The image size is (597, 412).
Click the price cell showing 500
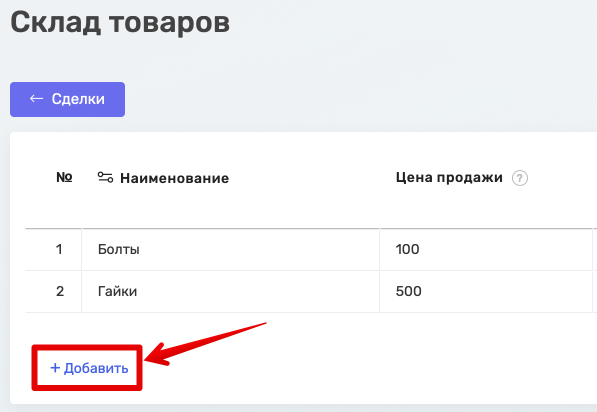486,291
